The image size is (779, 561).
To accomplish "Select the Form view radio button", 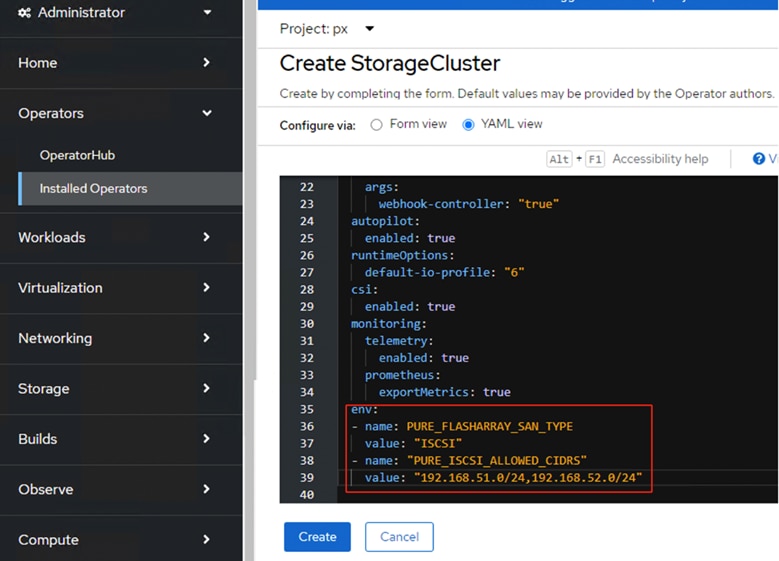I will [x=377, y=125].
